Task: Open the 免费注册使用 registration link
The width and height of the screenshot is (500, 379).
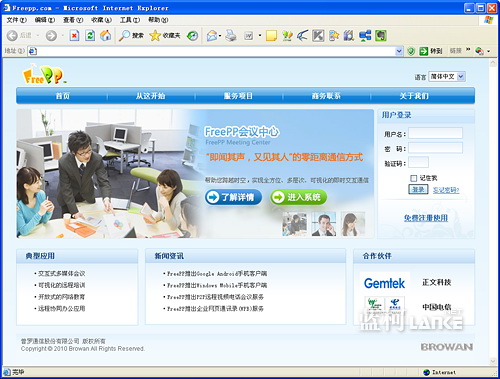Action: (x=426, y=218)
